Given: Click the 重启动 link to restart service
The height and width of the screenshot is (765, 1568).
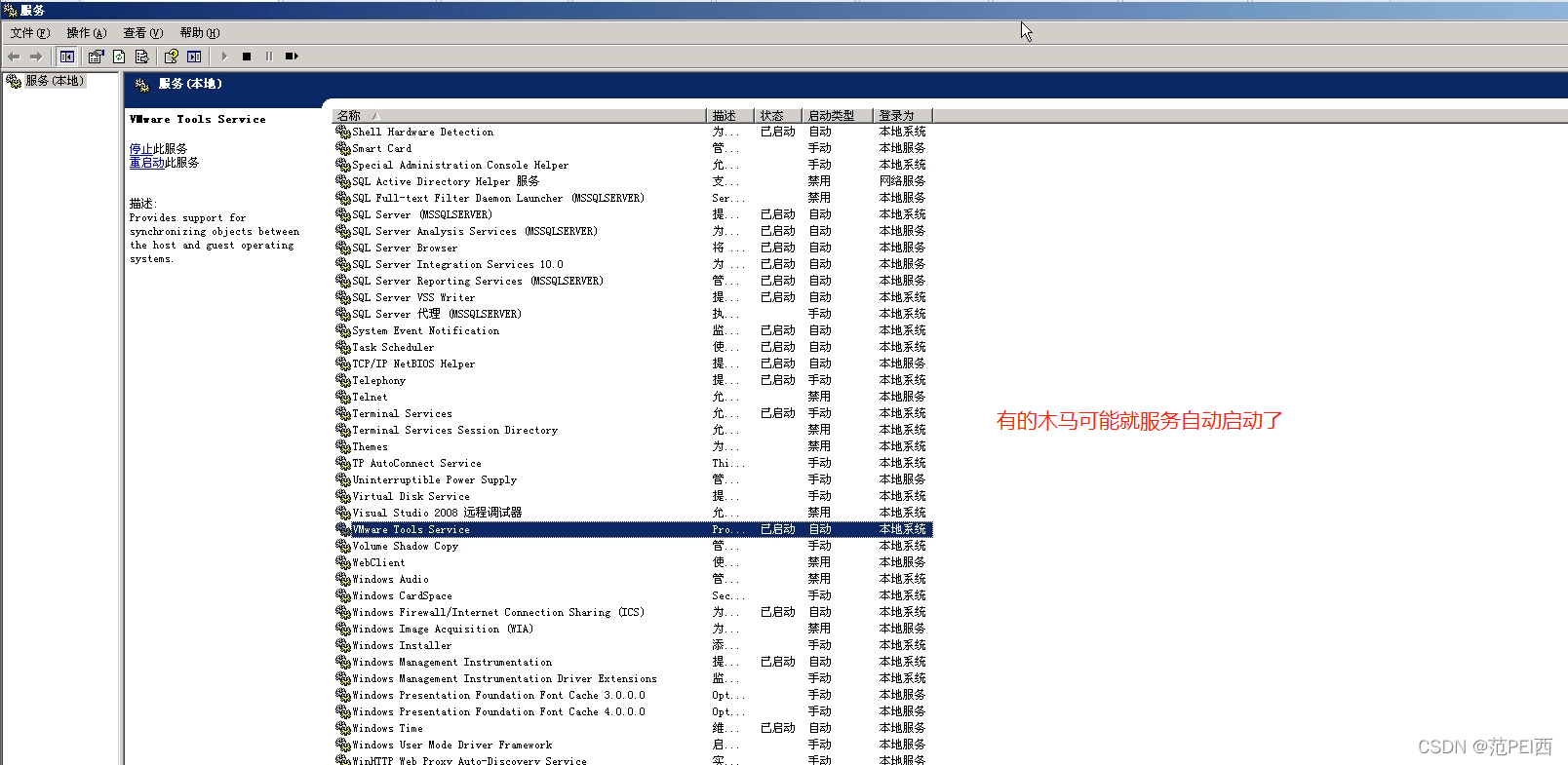Looking at the screenshot, I should click(146, 163).
